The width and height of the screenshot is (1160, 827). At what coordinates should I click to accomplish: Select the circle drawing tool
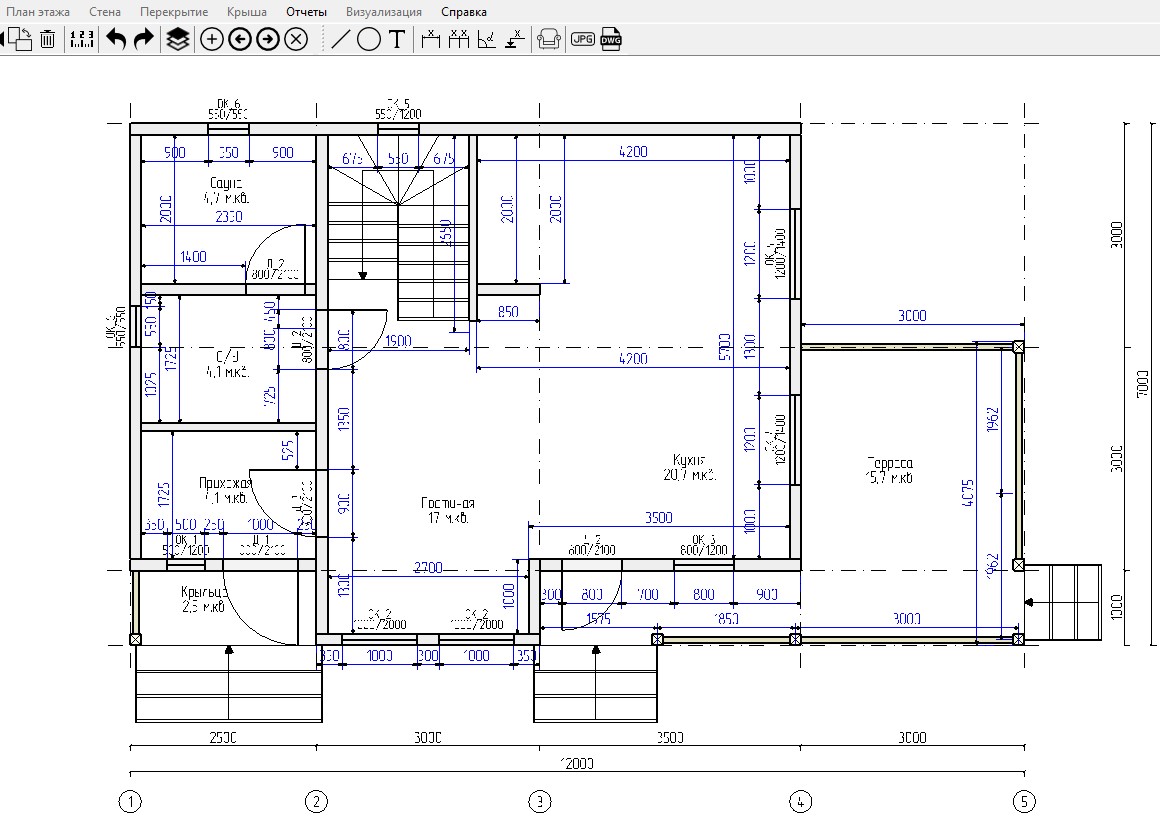coord(368,39)
